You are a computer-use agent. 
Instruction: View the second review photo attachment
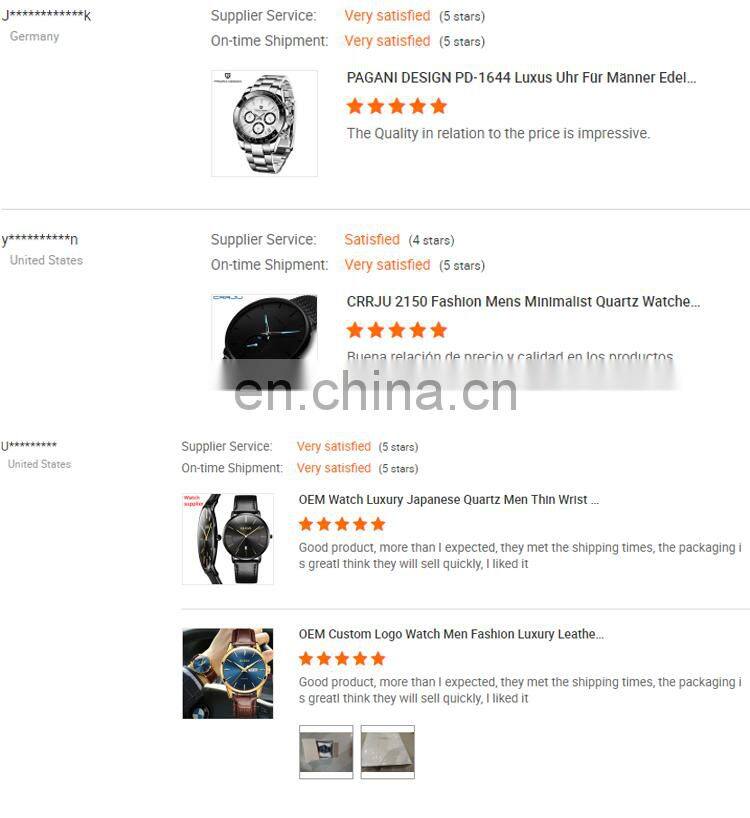click(388, 752)
